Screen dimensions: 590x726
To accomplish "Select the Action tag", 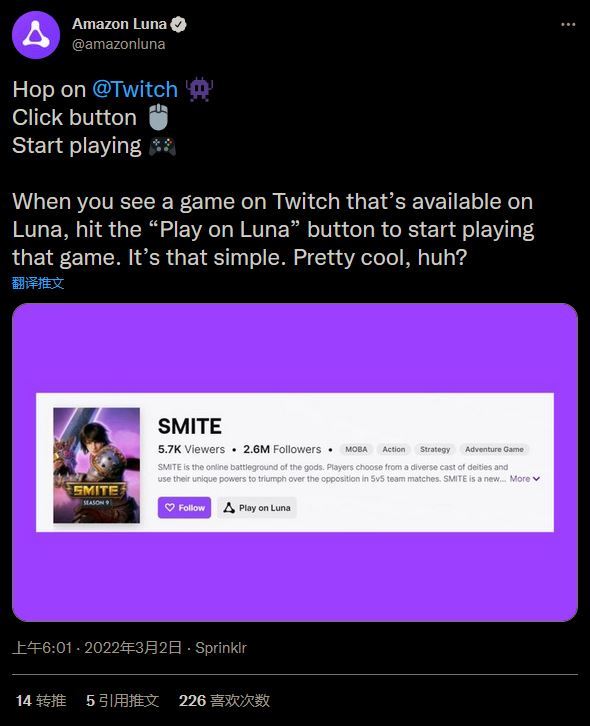I will pyautogui.click(x=394, y=449).
